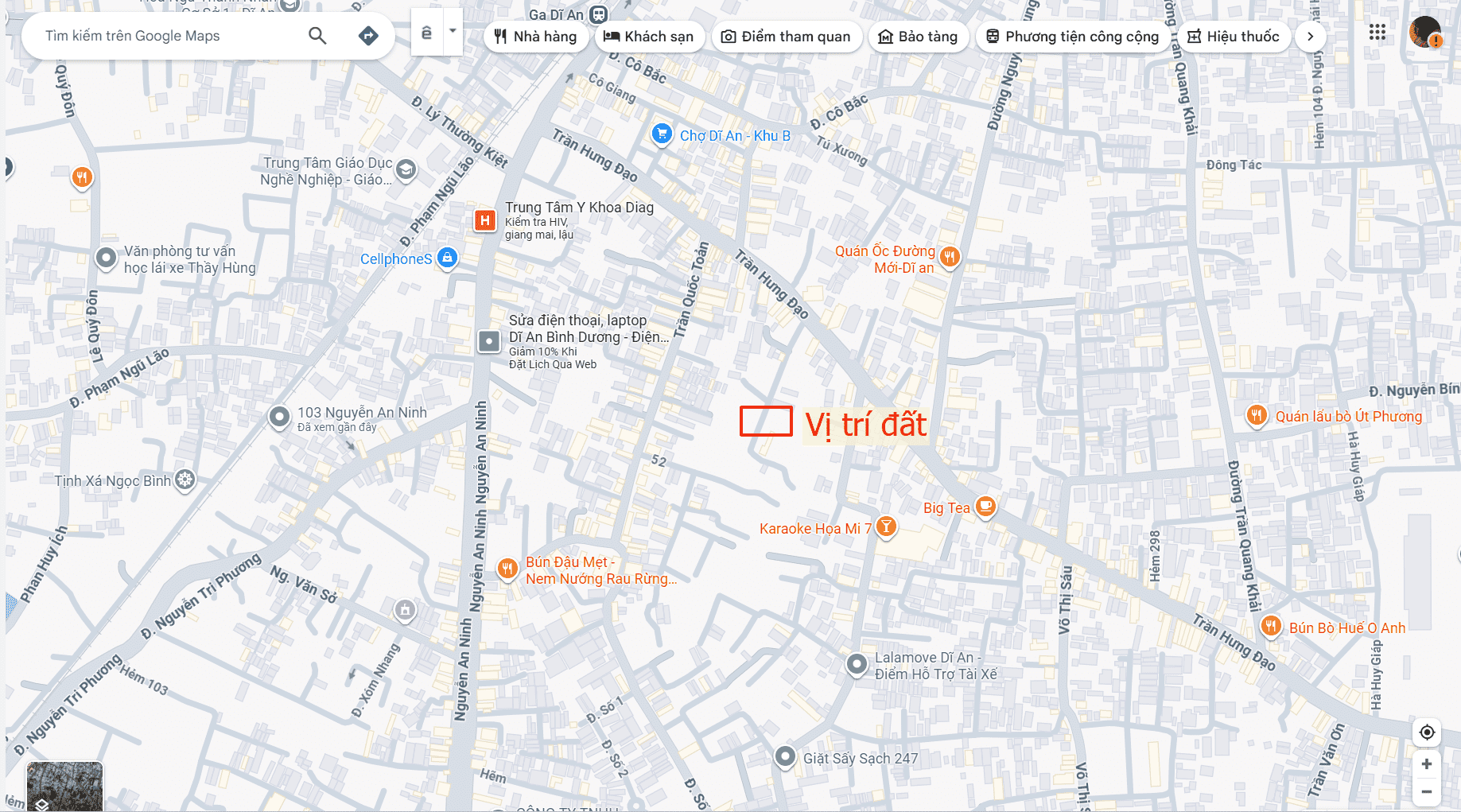Select the Chợ Dĩ An - Khu B marker
This screenshot has width=1461, height=812.
pos(662,134)
